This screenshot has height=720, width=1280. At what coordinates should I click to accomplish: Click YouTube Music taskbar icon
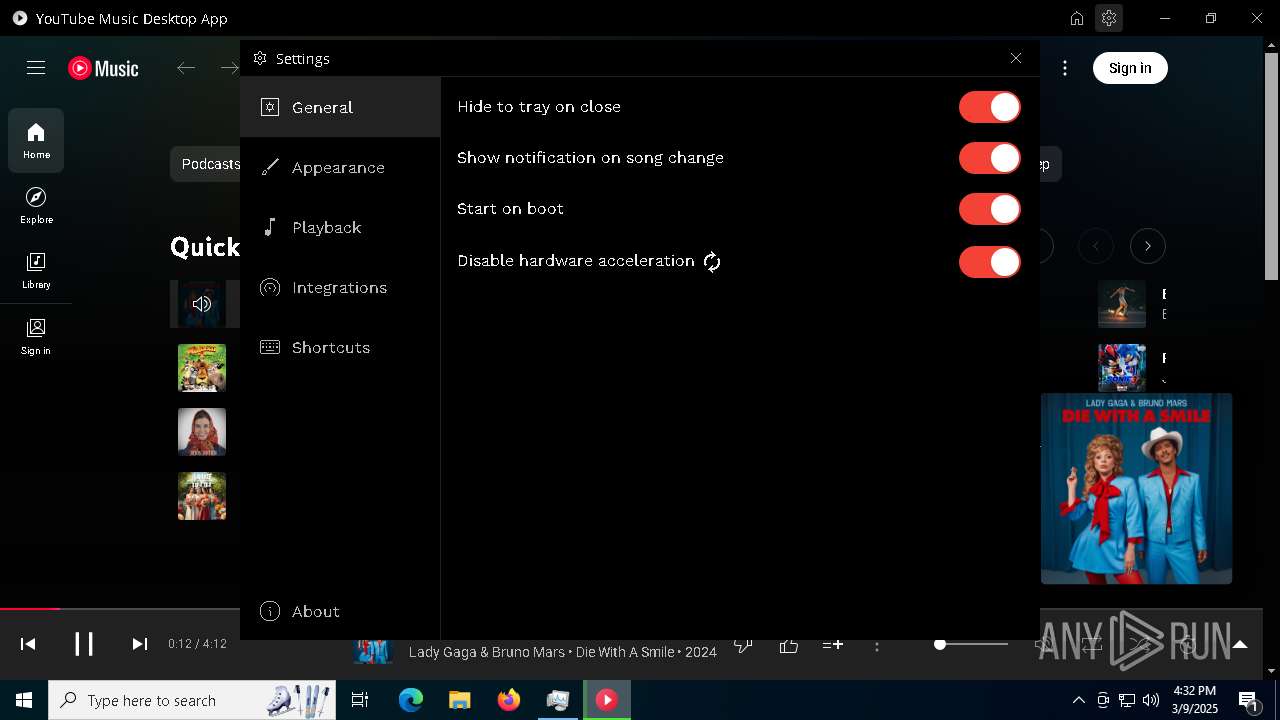(x=607, y=700)
